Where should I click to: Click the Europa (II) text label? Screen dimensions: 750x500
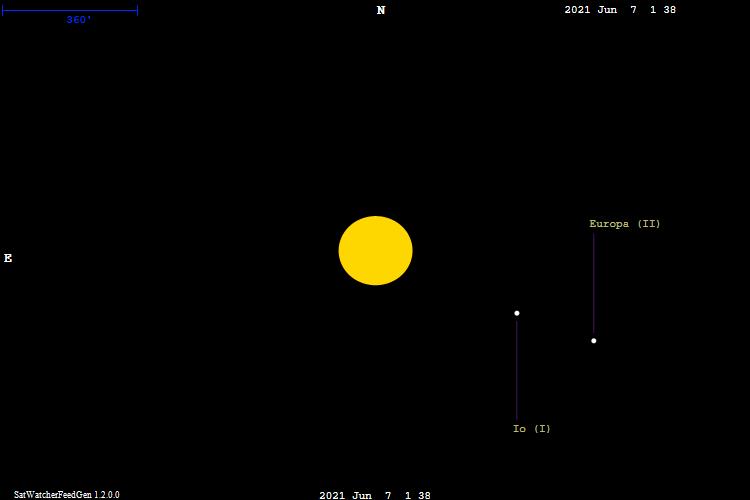625,224
